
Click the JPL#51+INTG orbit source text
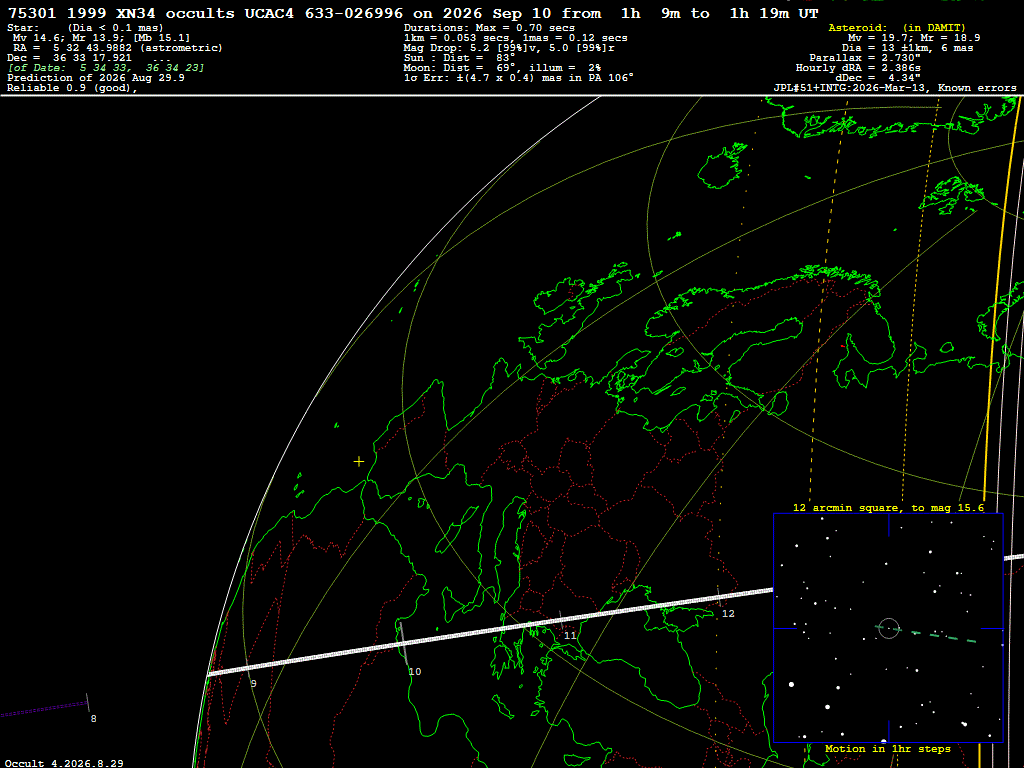895,88
